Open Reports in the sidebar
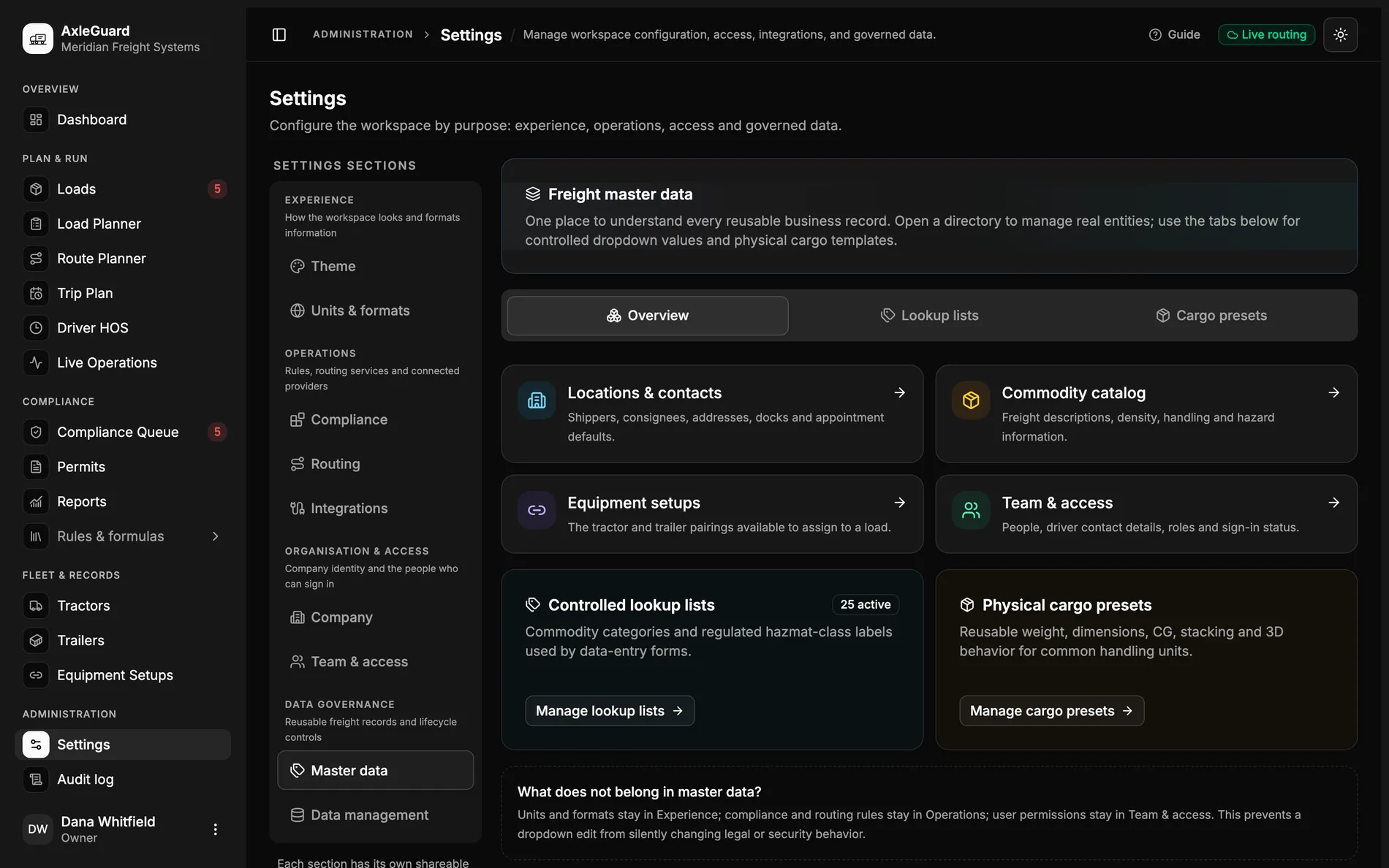 point(123,501)
